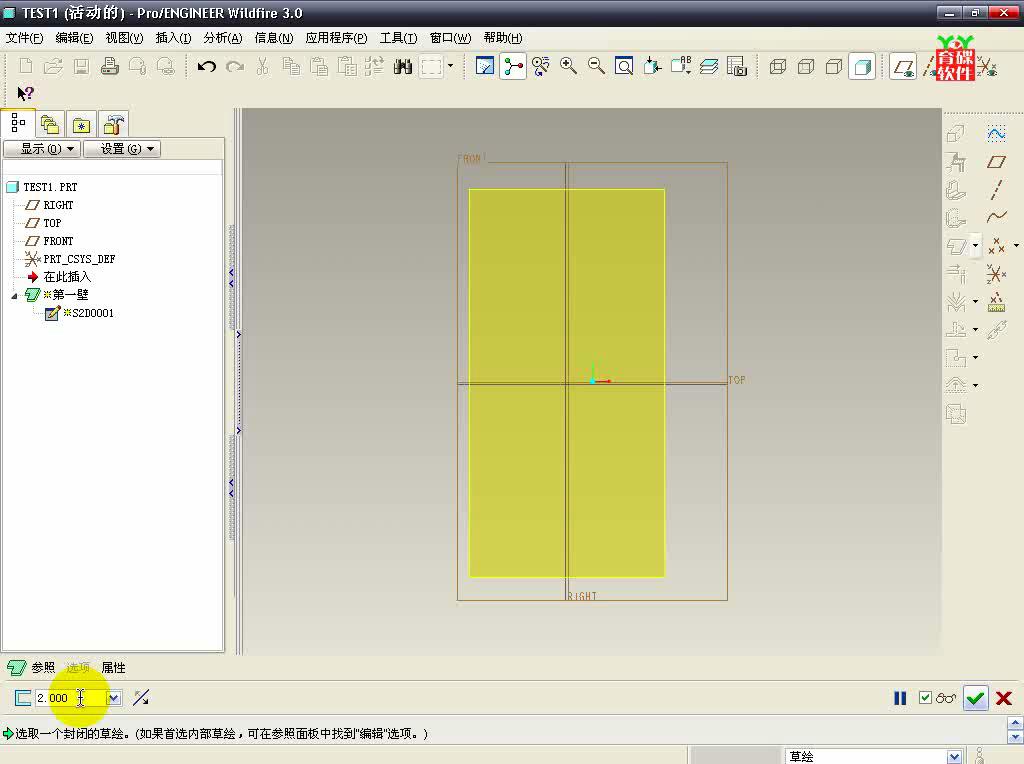Open the Saved view list icon

680,66
